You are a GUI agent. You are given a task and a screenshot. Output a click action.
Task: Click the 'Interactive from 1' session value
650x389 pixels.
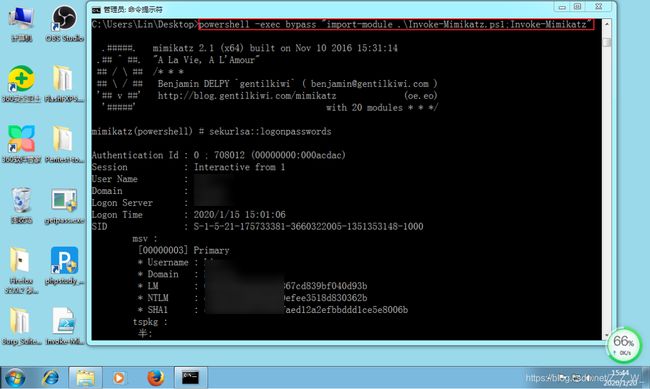(x=240, y=167)
